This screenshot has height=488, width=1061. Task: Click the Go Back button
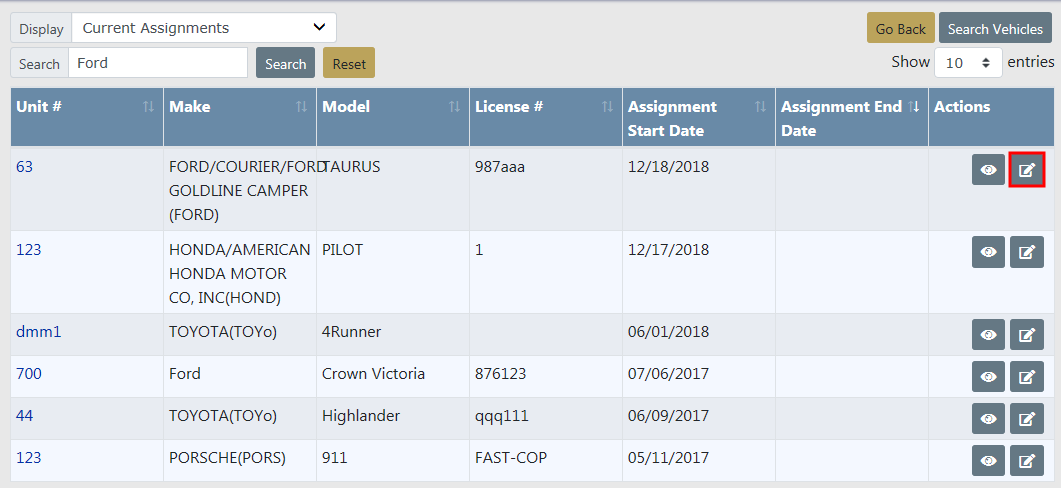click(x=900, y=29)
